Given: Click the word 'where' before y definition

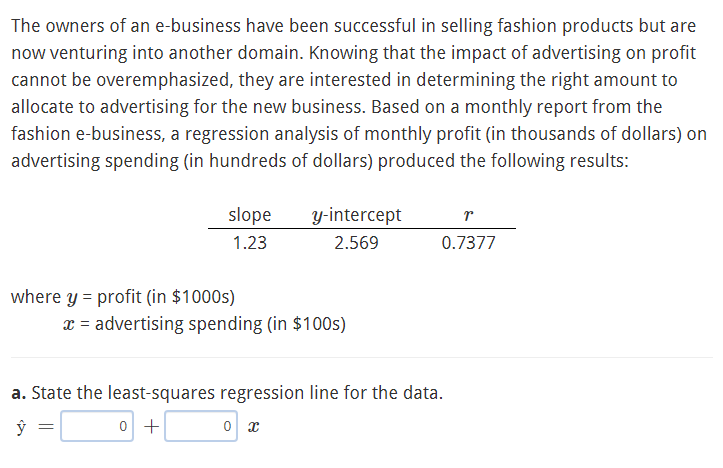Looking at the screenshot, I should click(36, 296).
